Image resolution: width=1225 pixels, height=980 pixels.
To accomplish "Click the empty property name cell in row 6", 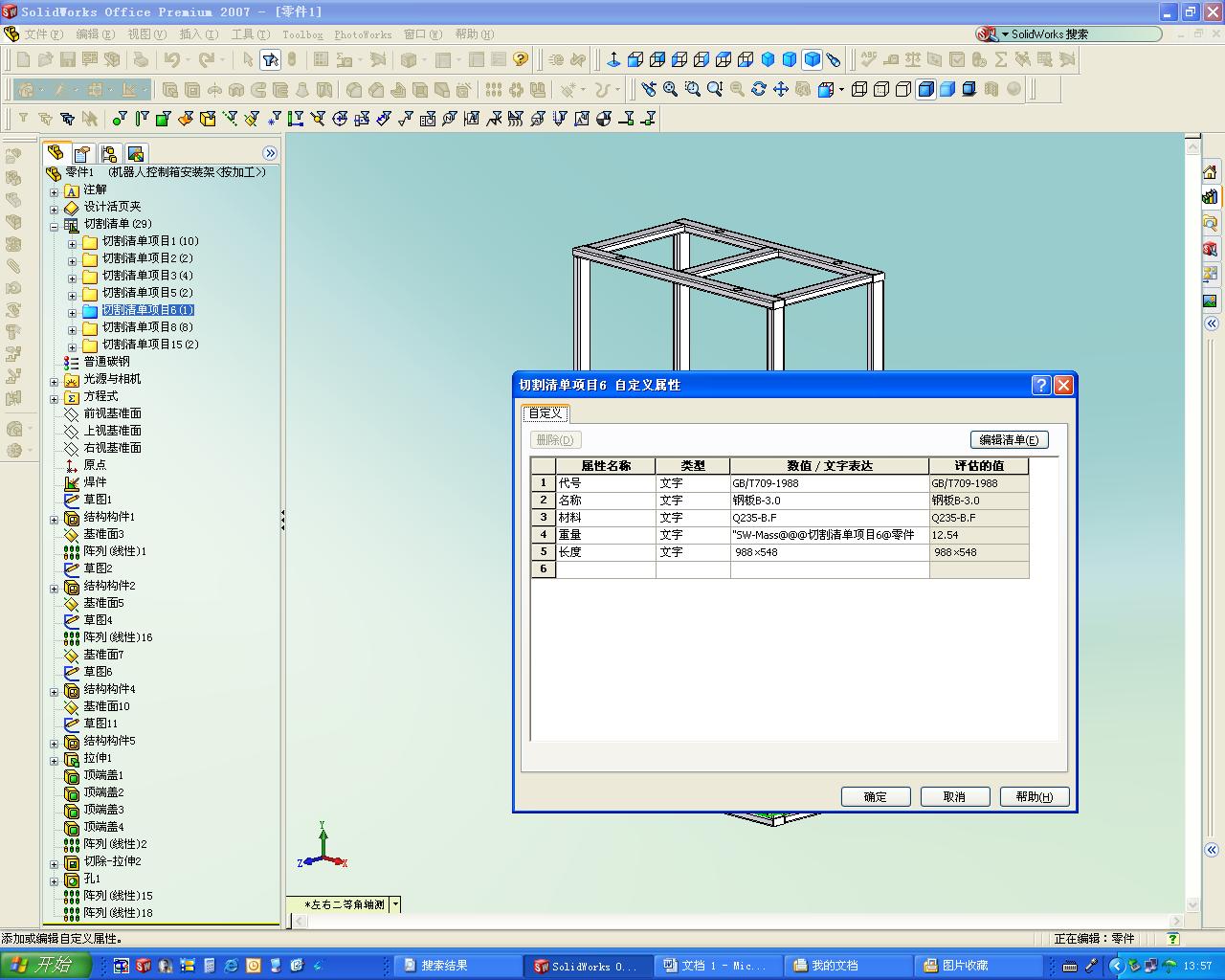I will point(606,569).
